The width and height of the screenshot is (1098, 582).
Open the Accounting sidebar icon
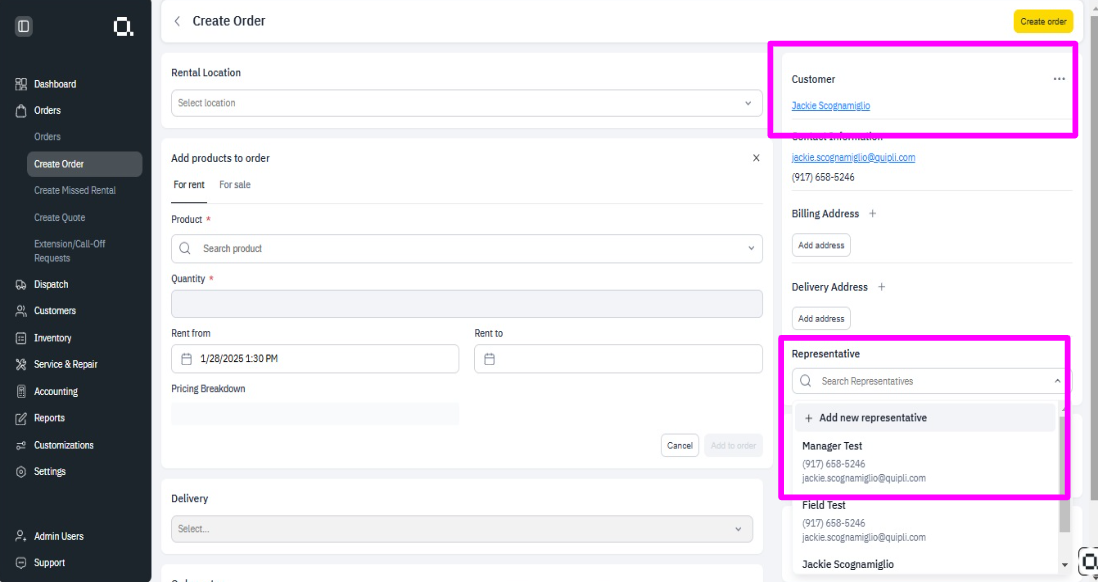tap(20, 391)
